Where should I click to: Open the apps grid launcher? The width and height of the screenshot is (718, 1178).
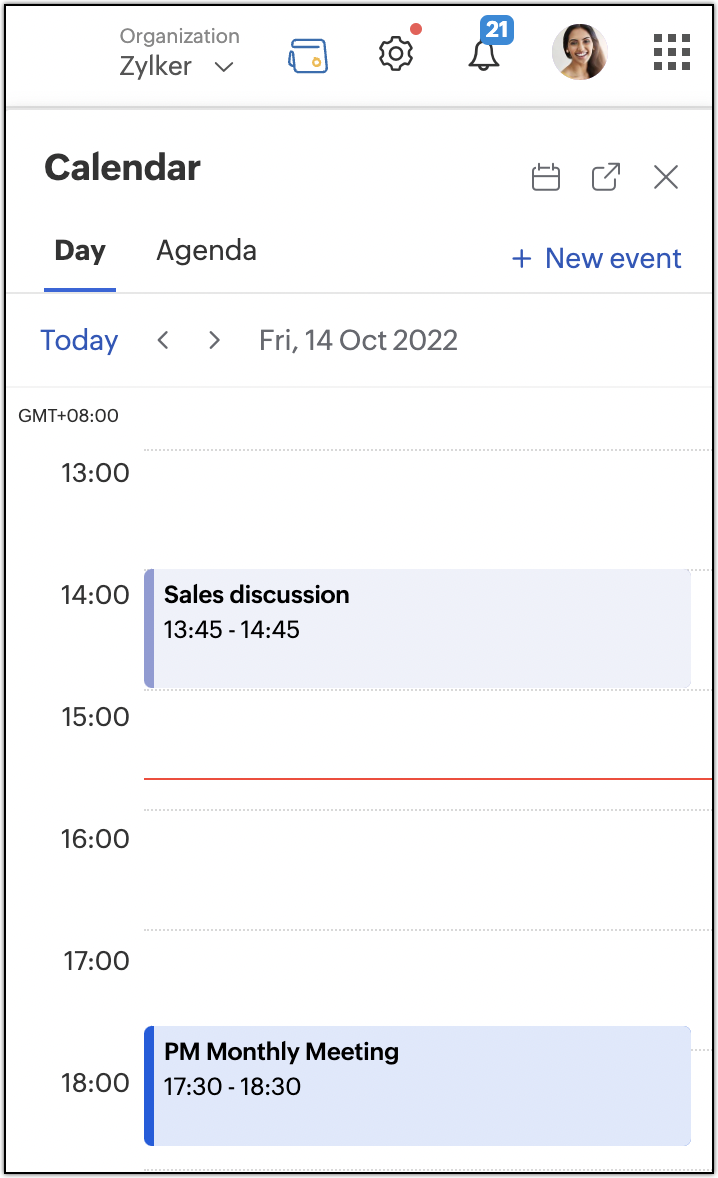point(672,52)
